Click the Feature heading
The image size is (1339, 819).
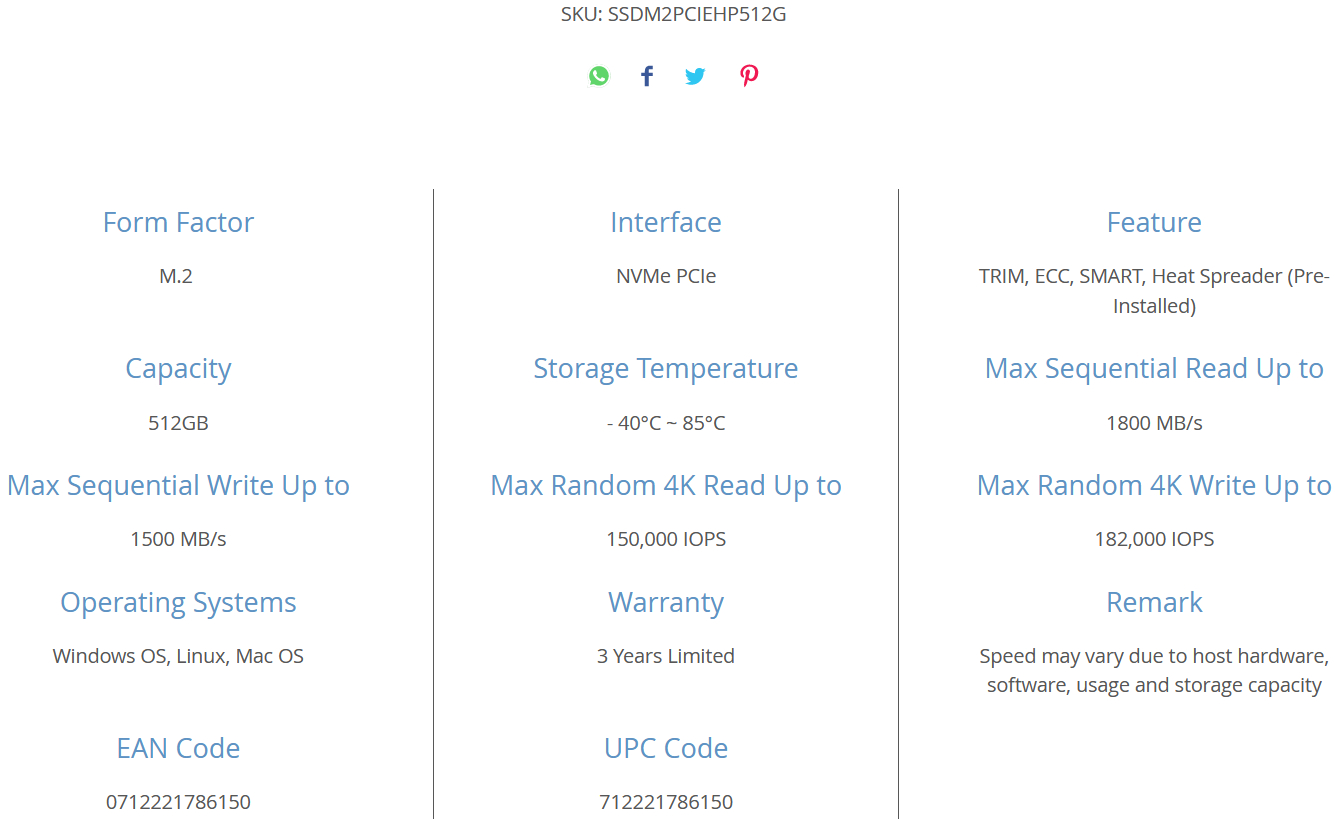pyautogui.click(x=1154, y=222)
